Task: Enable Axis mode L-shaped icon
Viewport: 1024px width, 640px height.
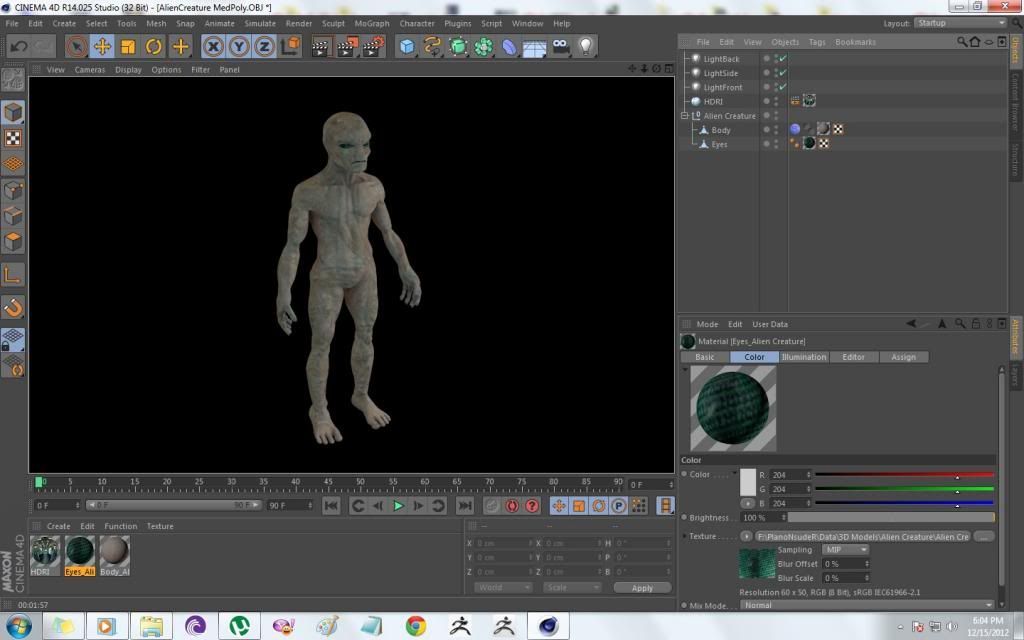Action: (x=12, y=275)
